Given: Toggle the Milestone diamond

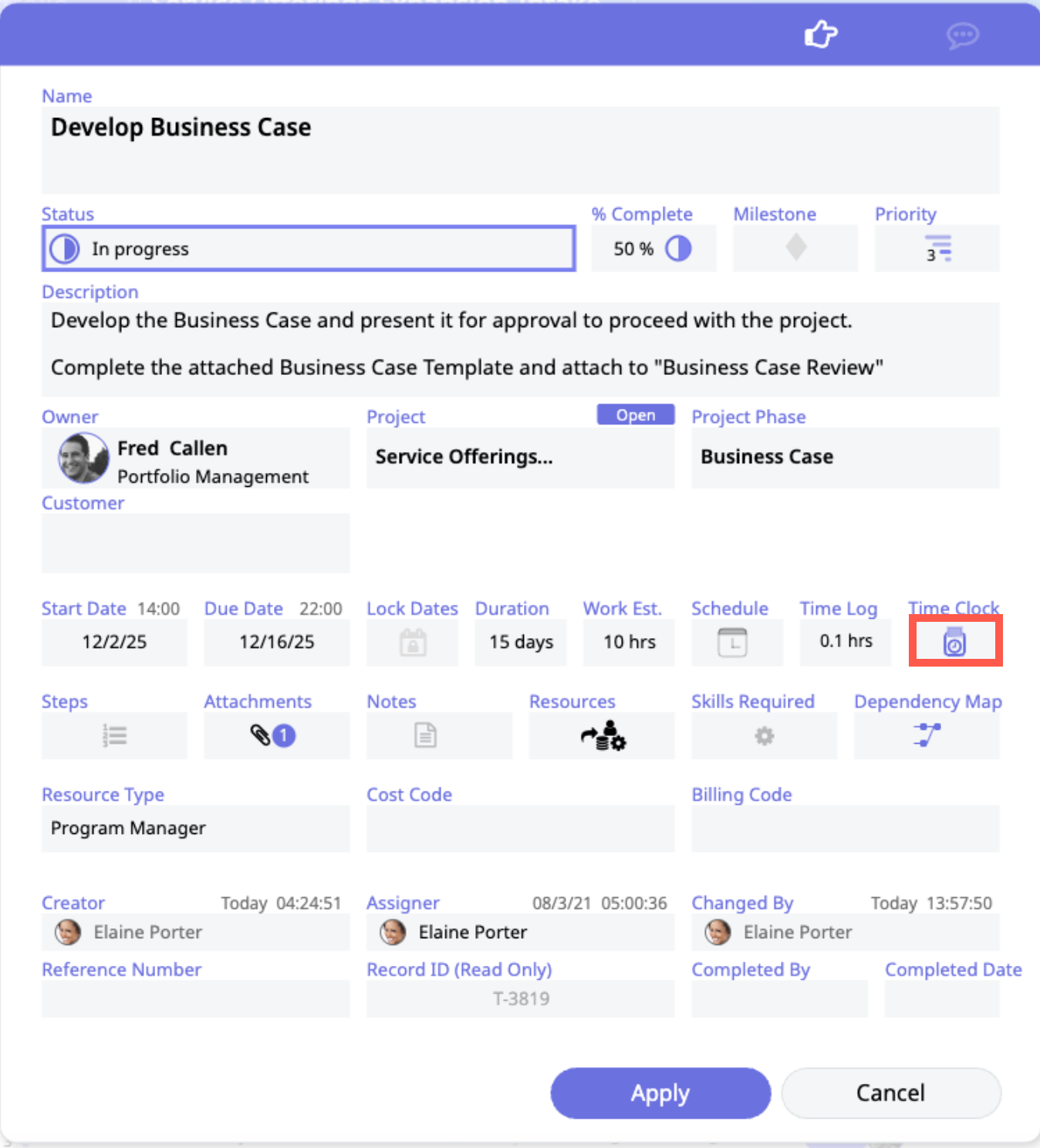Looking at the screenshot, I should [795, 248].
